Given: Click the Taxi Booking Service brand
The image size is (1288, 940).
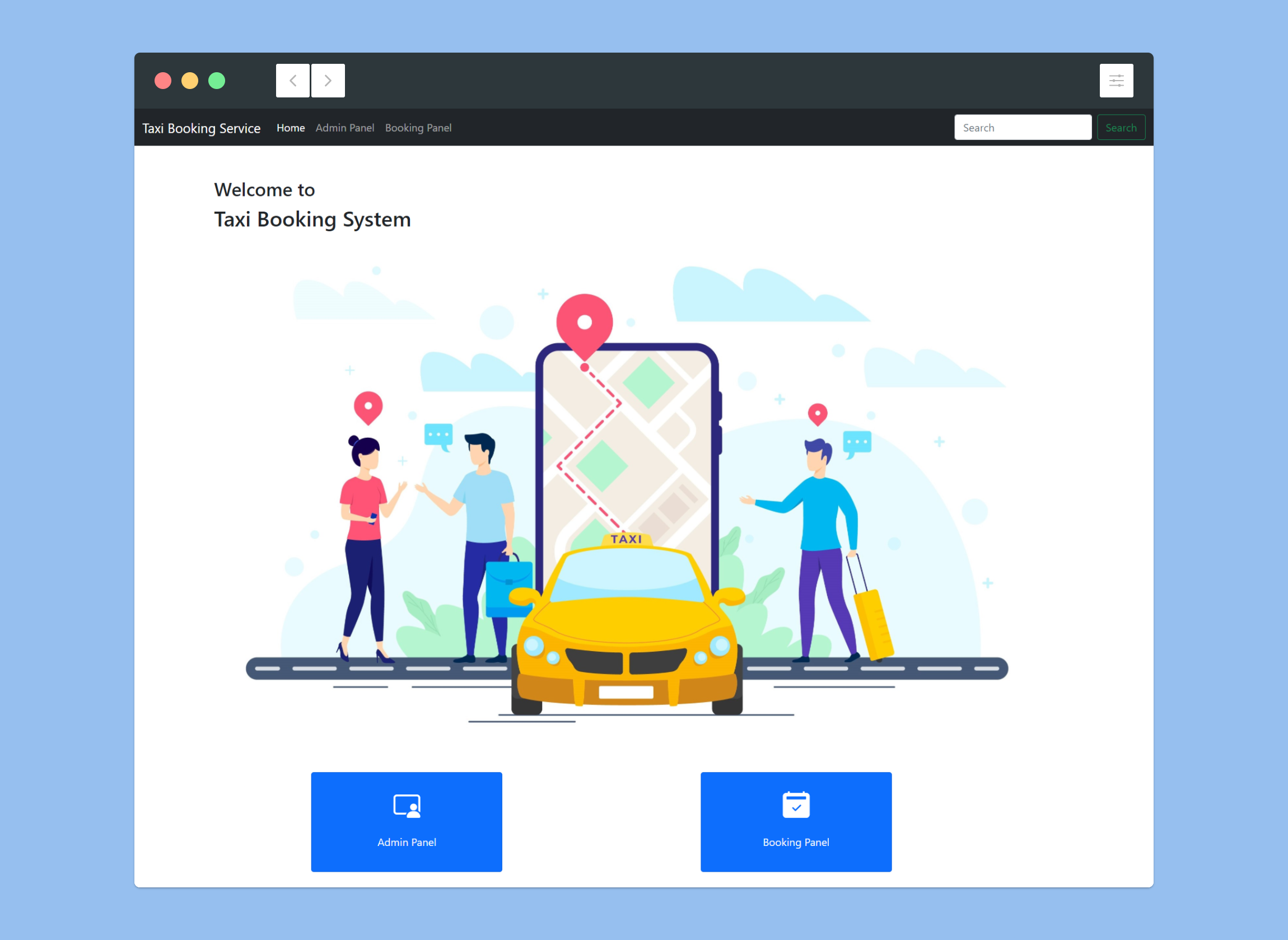Looking at the screenshot, I should click(x=202, y=129).
